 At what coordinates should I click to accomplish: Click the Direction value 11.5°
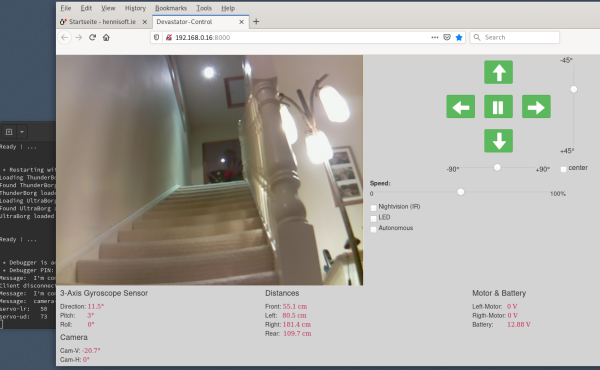(x=96, y=306)
